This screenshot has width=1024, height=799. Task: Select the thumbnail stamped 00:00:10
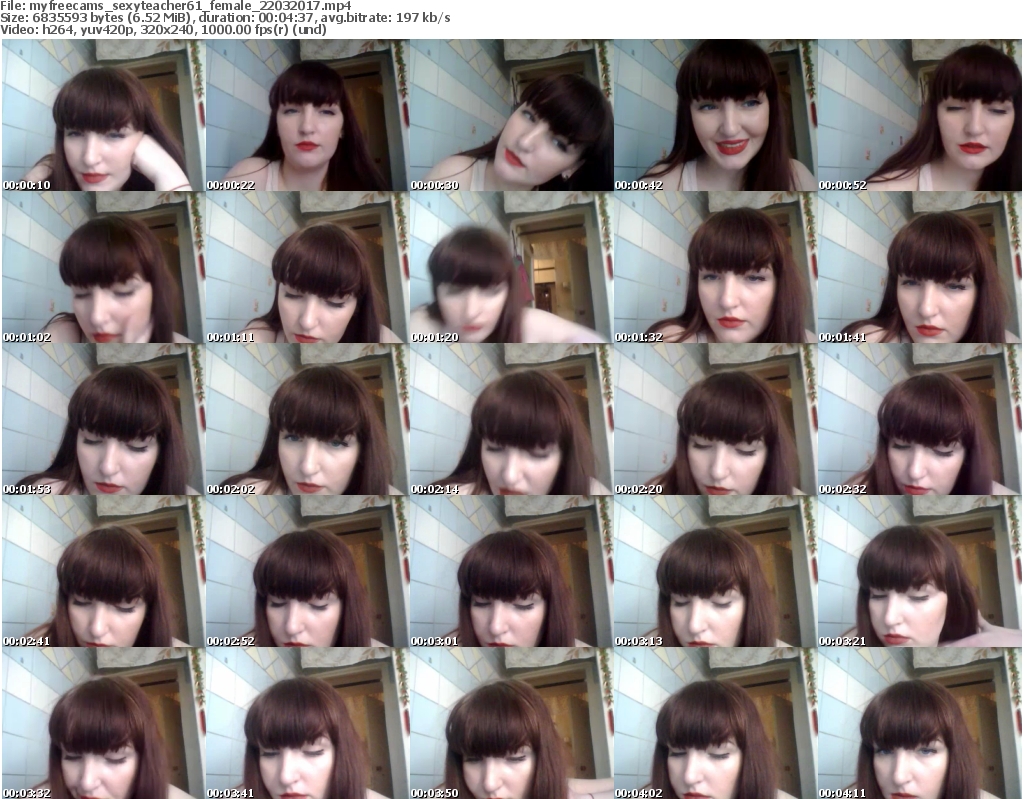103,115
